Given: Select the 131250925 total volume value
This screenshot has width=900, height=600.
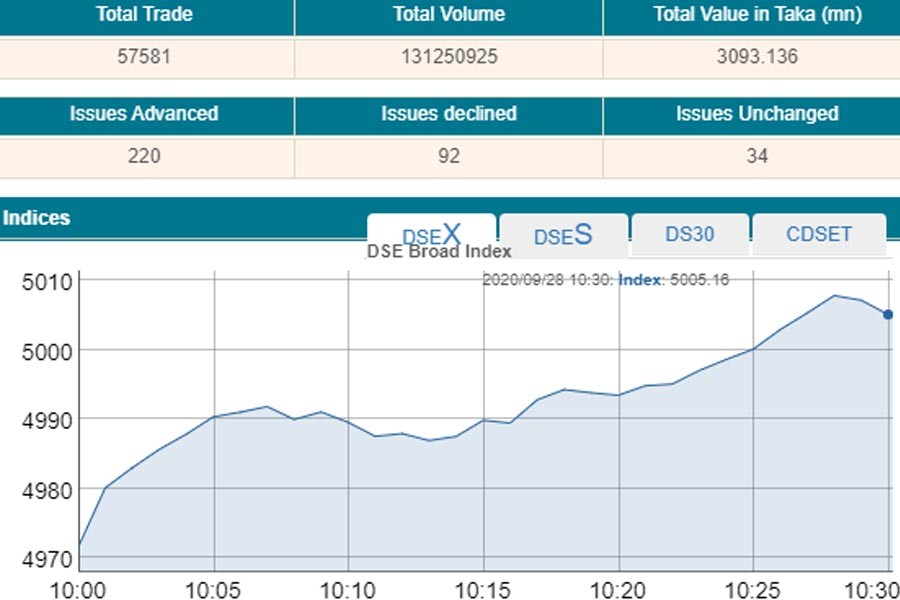Looking at the screenshot, I should tap(449, 57).
